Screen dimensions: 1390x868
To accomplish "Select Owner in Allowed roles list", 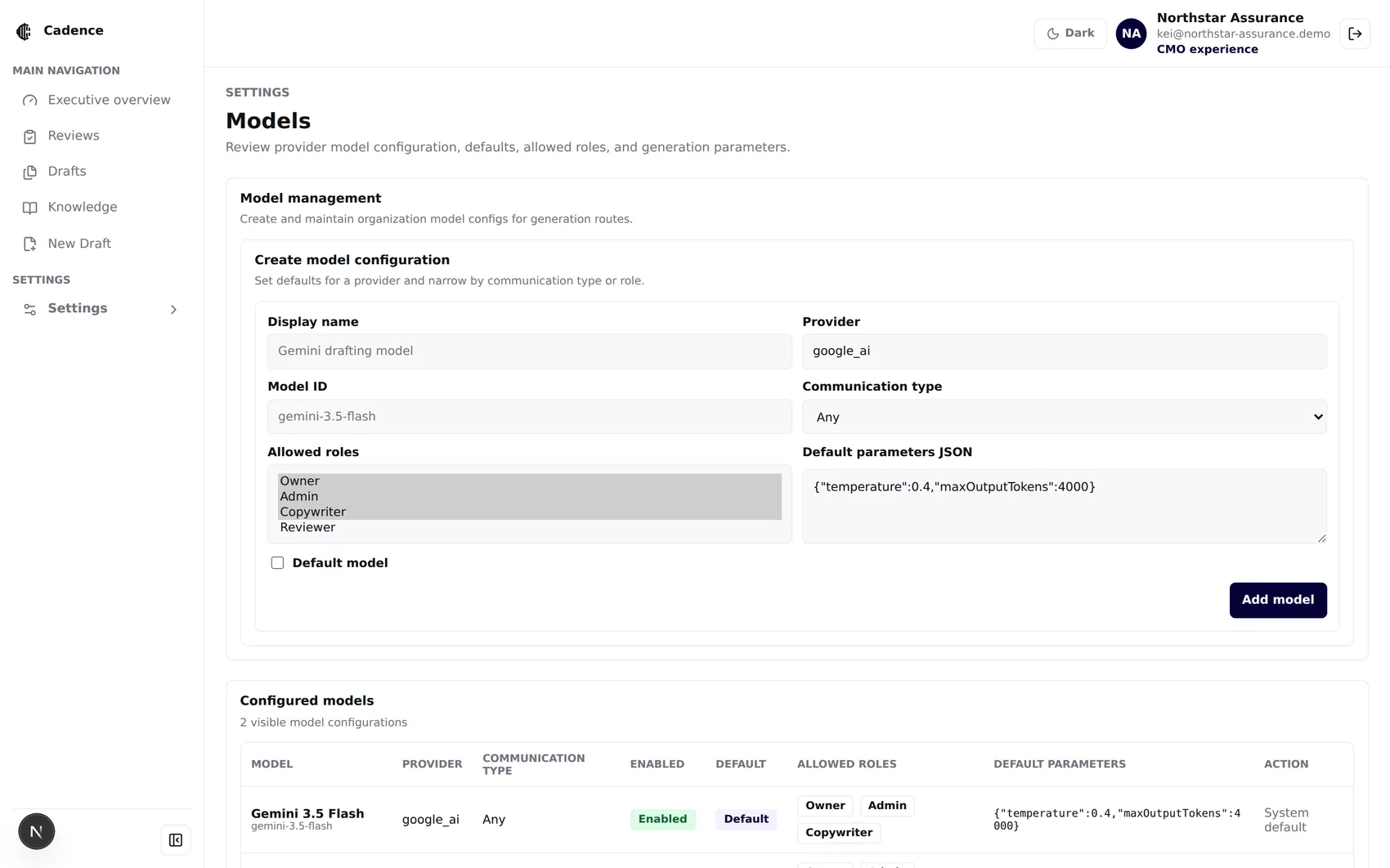I will coord(529,481).
